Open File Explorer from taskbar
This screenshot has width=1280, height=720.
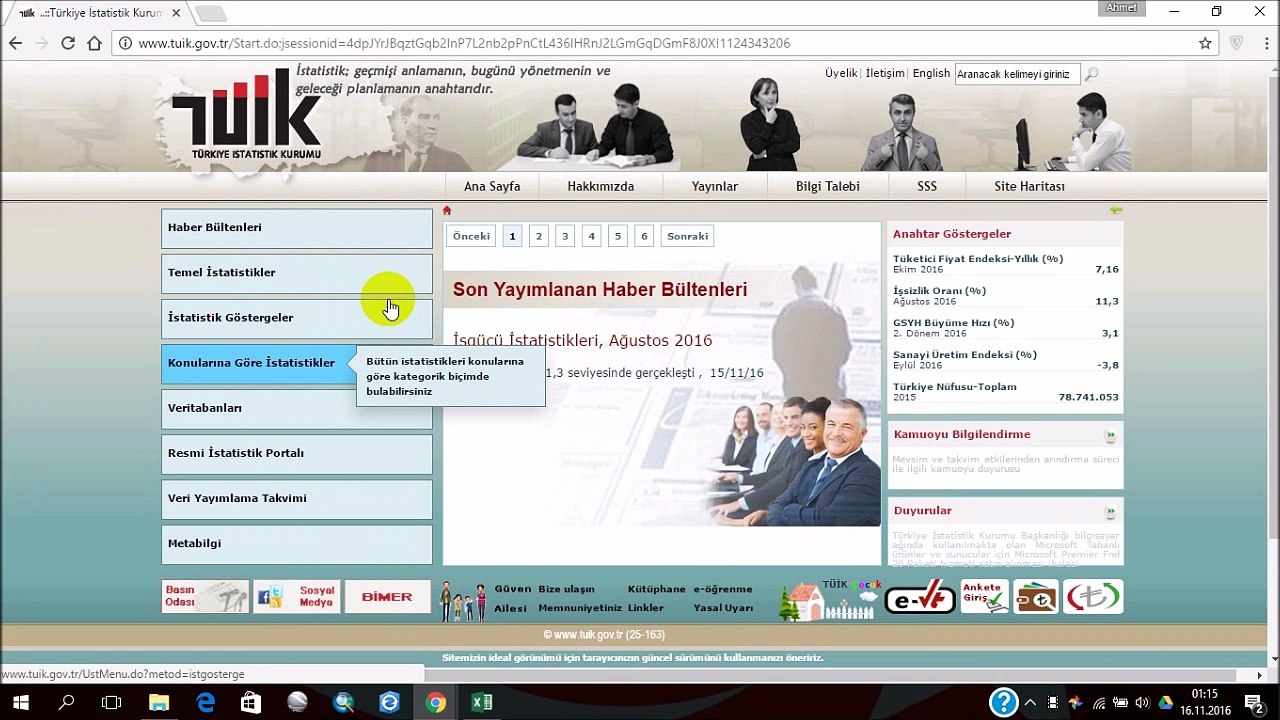coord(158,702)
